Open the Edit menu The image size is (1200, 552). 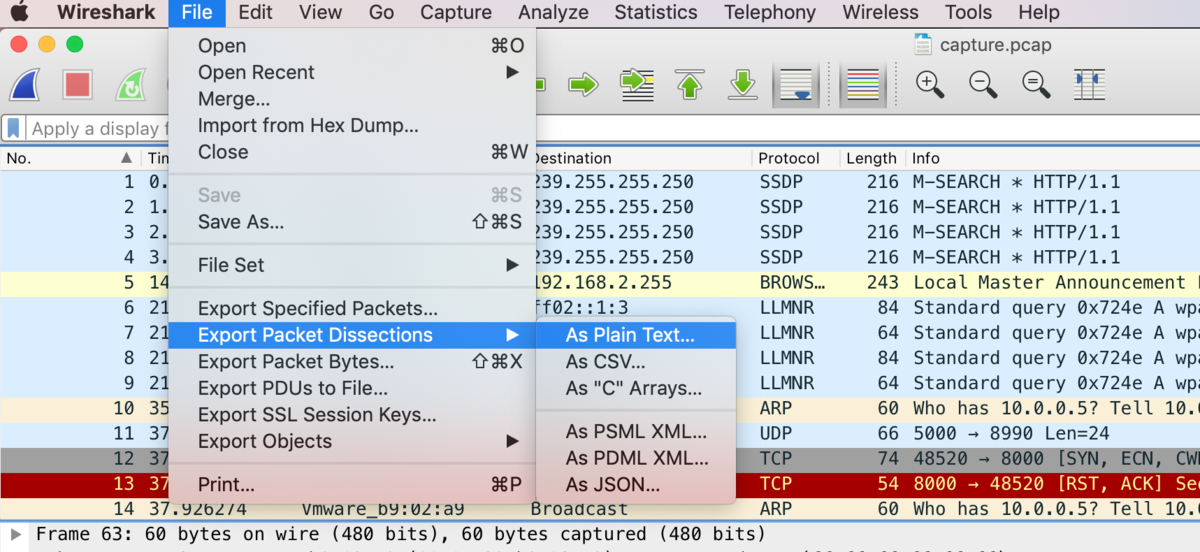click(256, 13)
